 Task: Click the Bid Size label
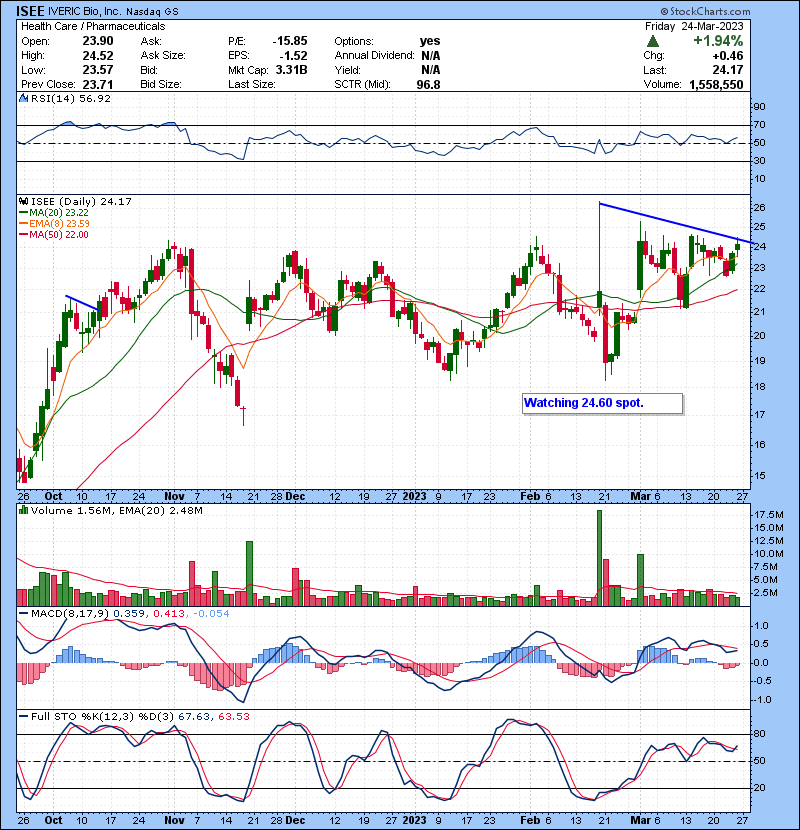click(160, 84)
